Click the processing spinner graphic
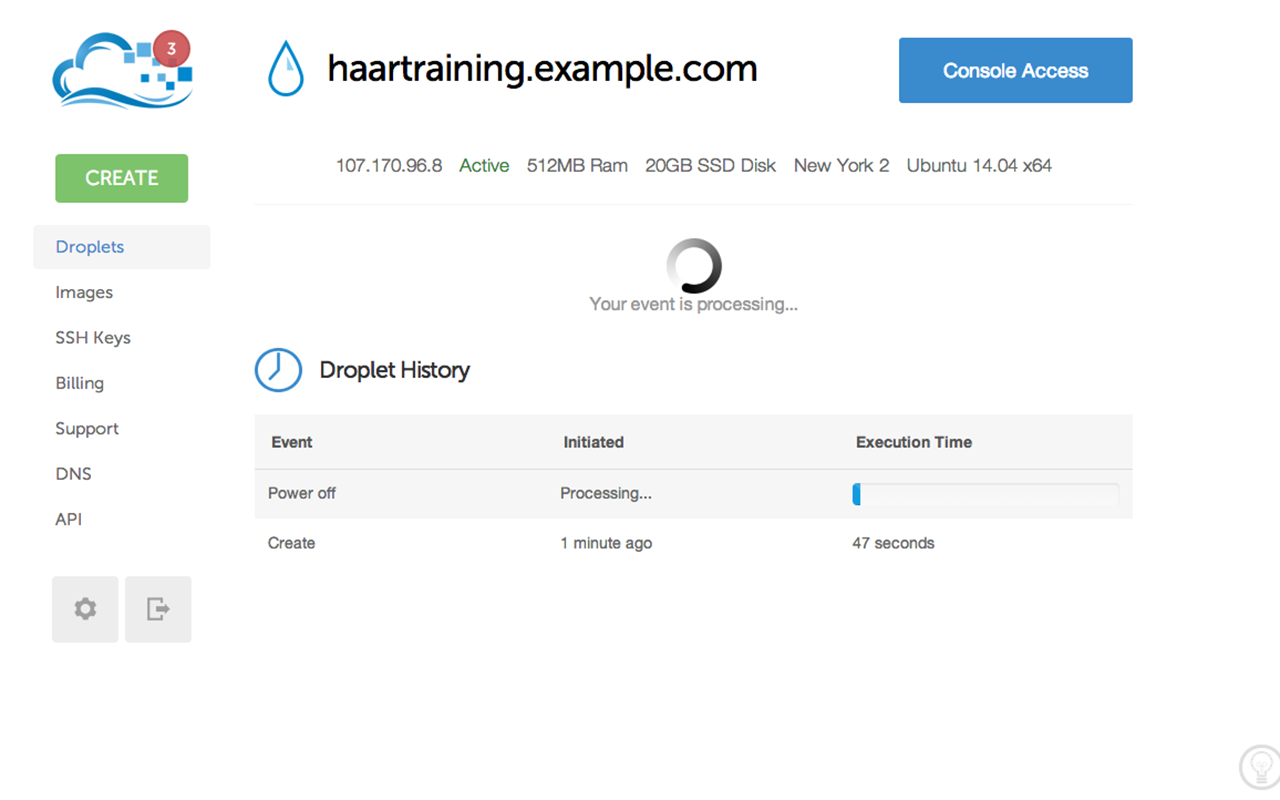Image resolution: width=1280 pixels, height=800 pixels. [x=693, y=263]
